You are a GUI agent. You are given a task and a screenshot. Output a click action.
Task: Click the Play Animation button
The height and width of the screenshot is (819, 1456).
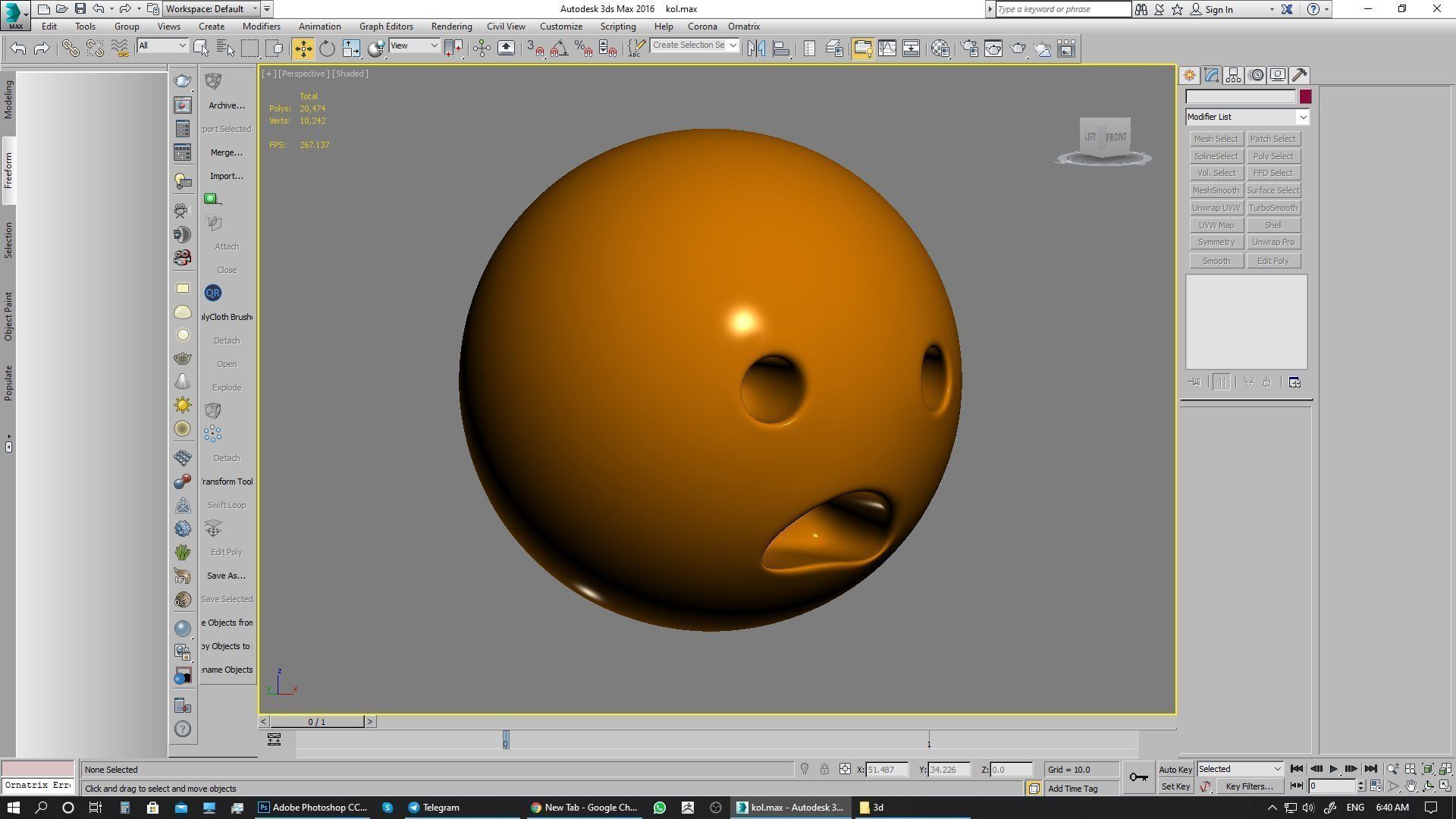click(x=1333, y=769)
